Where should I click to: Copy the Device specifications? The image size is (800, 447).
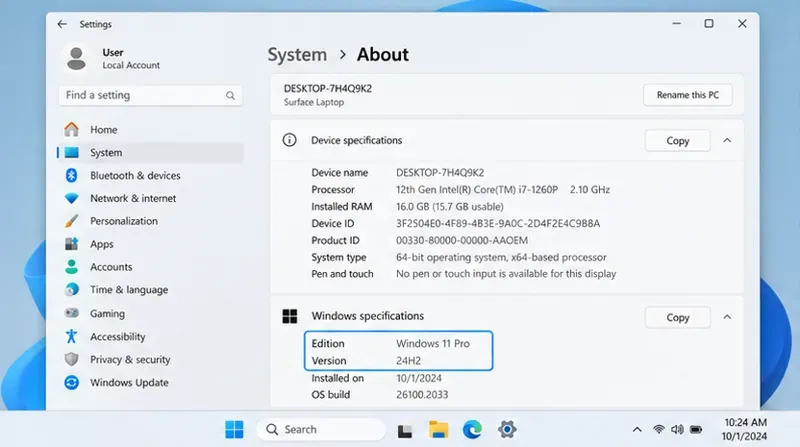pyautogui.click(x=678, y=140)
